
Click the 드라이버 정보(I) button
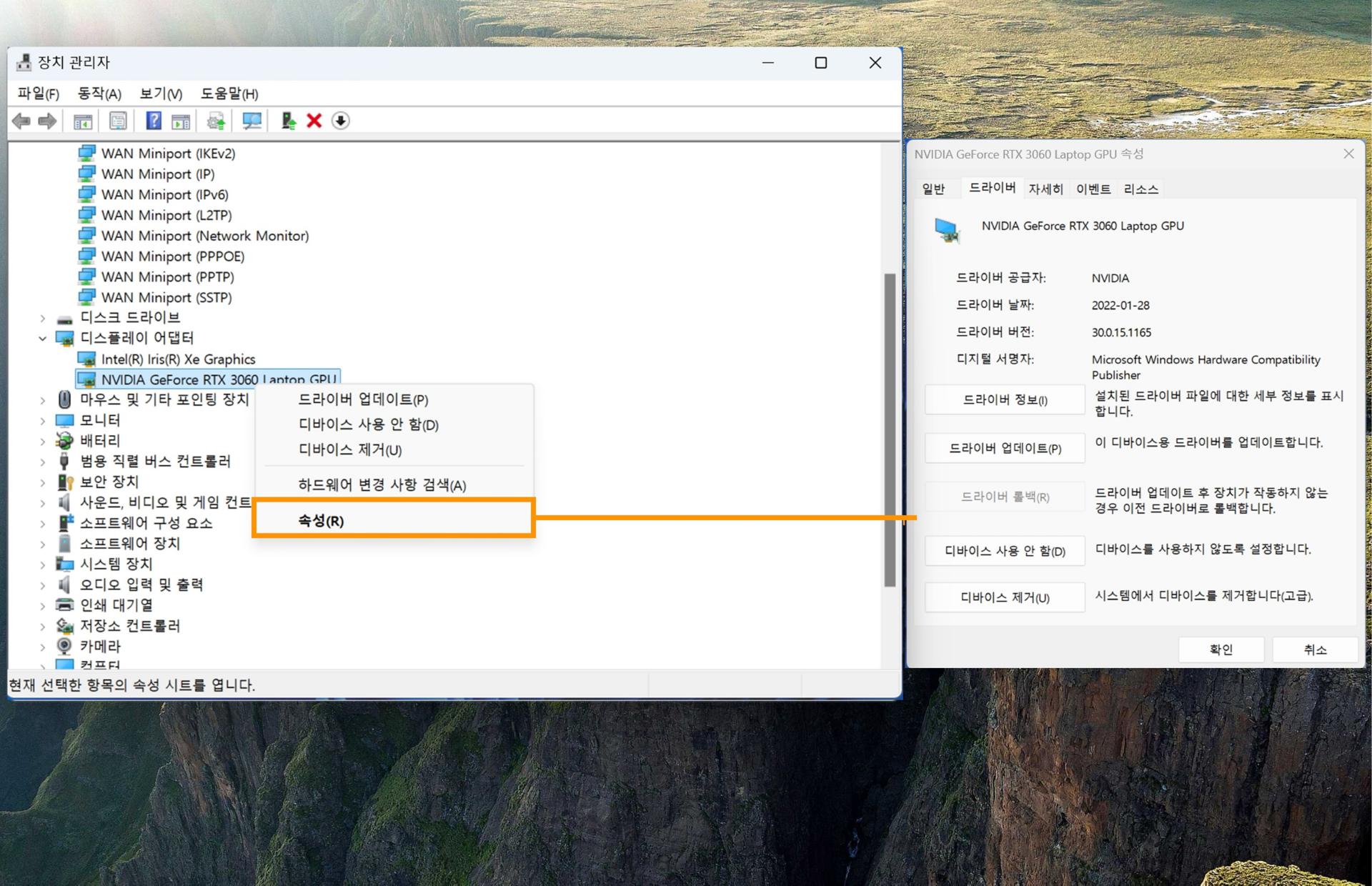tap(1004, 399)
